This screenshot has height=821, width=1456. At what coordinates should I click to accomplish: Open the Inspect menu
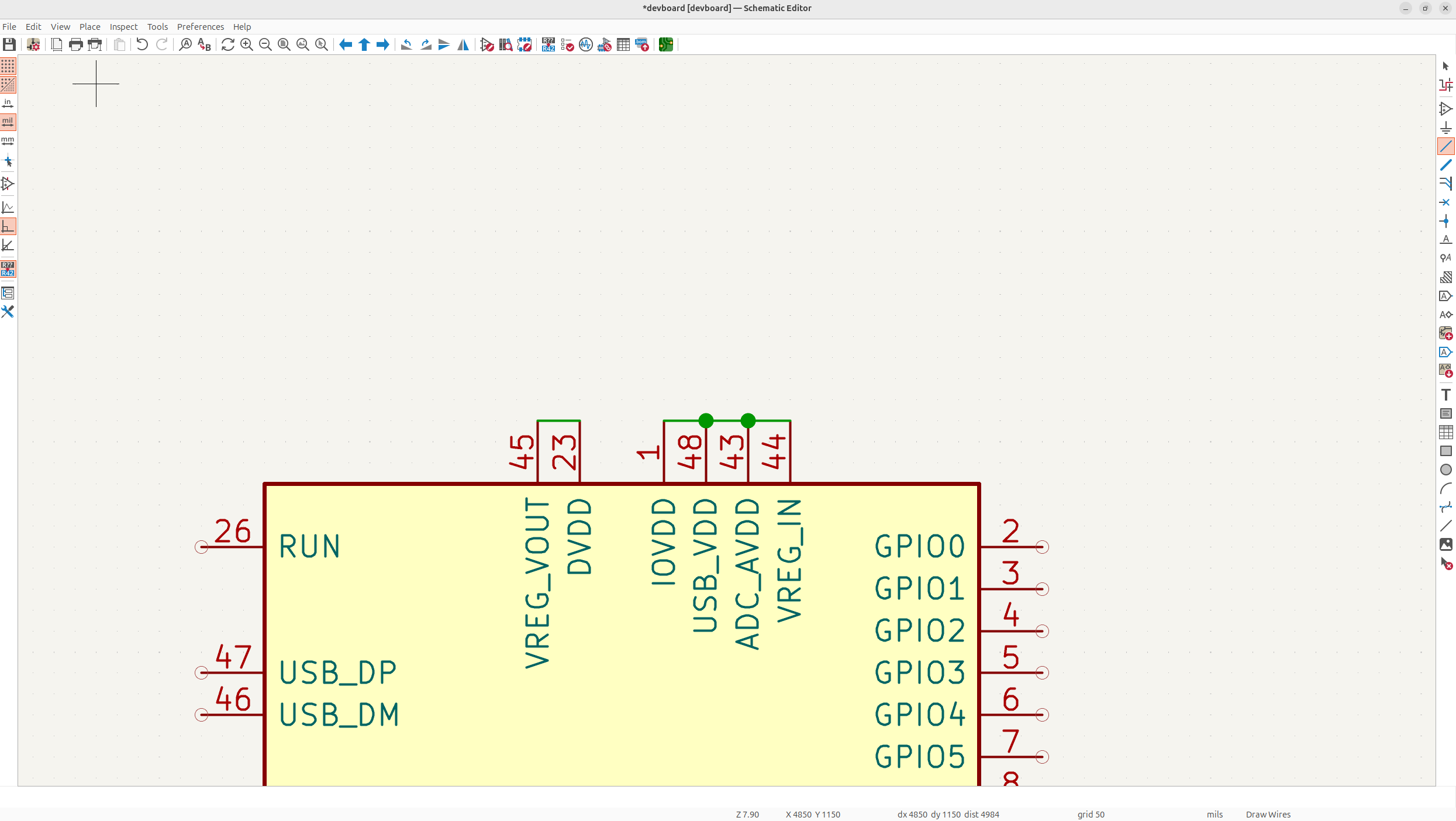[123, 27]
